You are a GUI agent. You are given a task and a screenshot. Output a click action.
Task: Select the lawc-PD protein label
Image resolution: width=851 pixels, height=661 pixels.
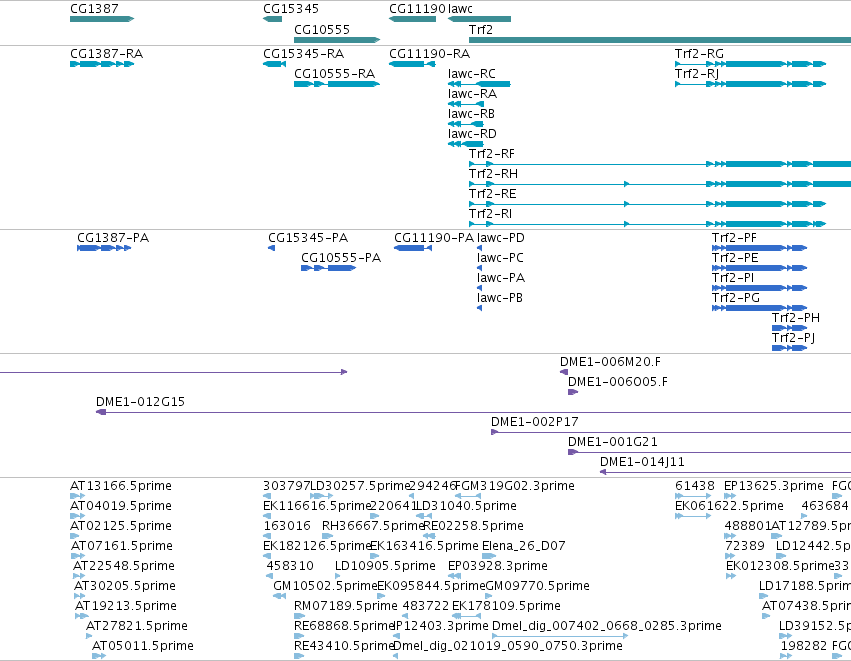click(500, 238)
